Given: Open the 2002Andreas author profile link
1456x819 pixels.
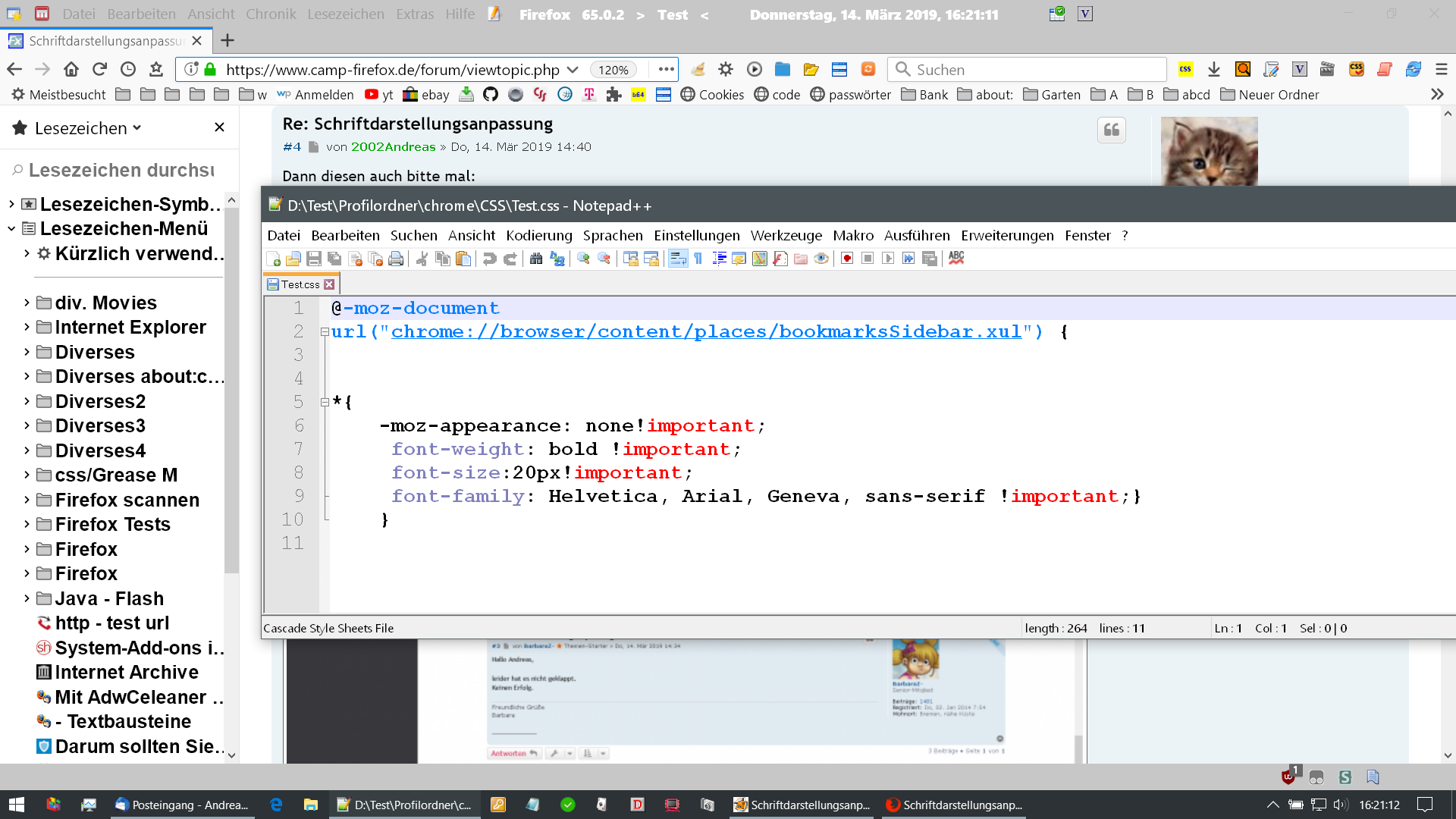Looking at the screenshot, I should tap(393, 147).
